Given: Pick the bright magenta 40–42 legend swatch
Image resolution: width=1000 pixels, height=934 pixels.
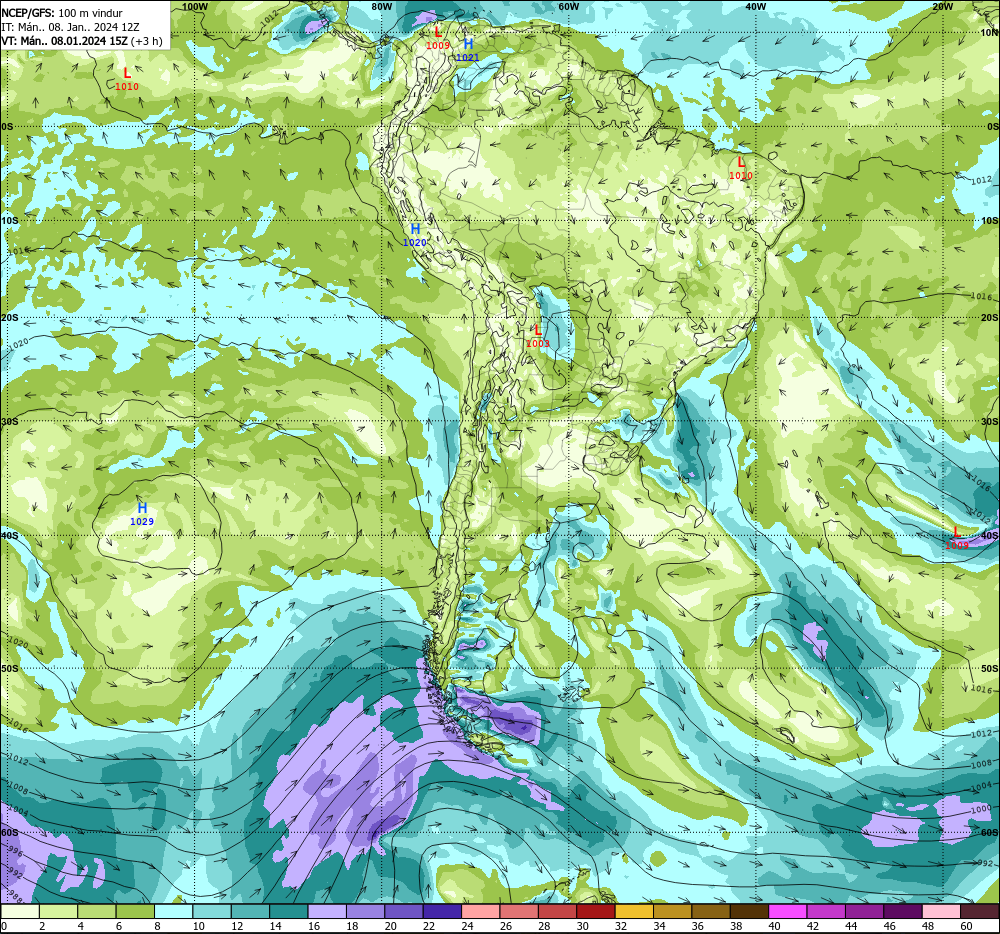Looking at the screenshot, I should [788, 911].
